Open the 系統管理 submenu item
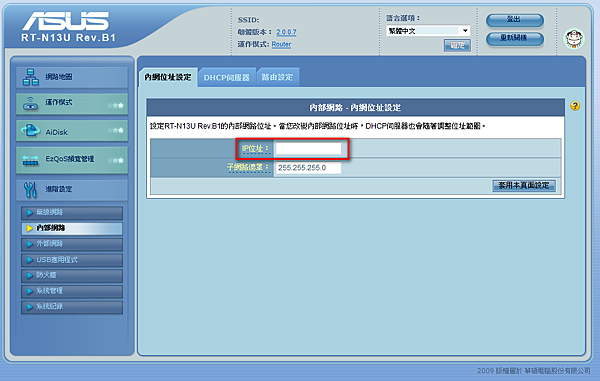 pyautogui.click(x=72, y=291)
